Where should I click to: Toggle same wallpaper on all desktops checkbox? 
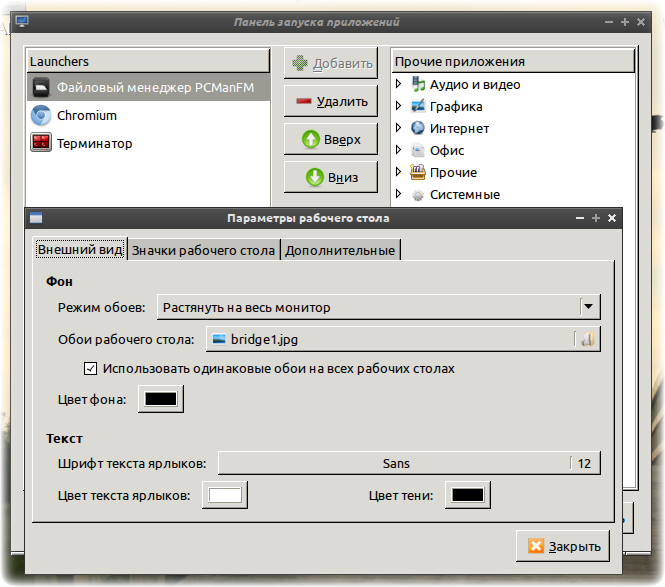click(90, 369)
